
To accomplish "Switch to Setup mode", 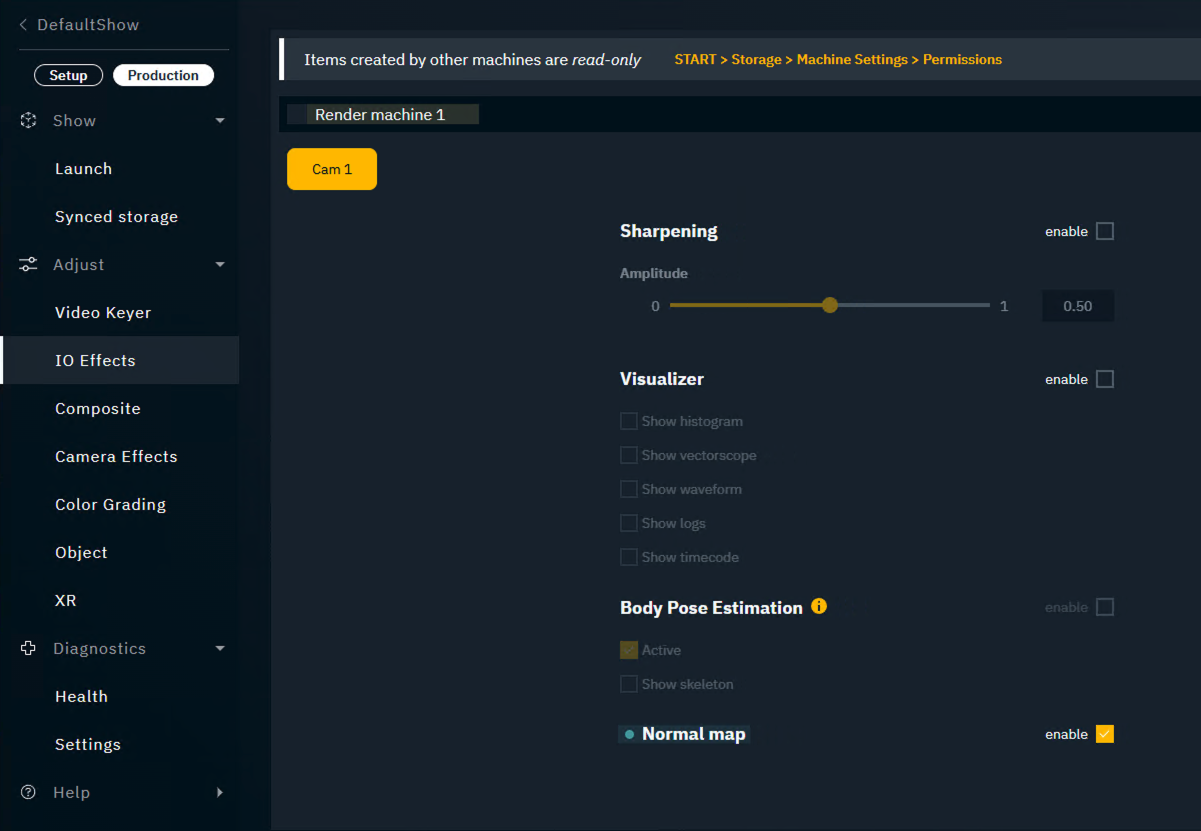I will click(69, 76).
